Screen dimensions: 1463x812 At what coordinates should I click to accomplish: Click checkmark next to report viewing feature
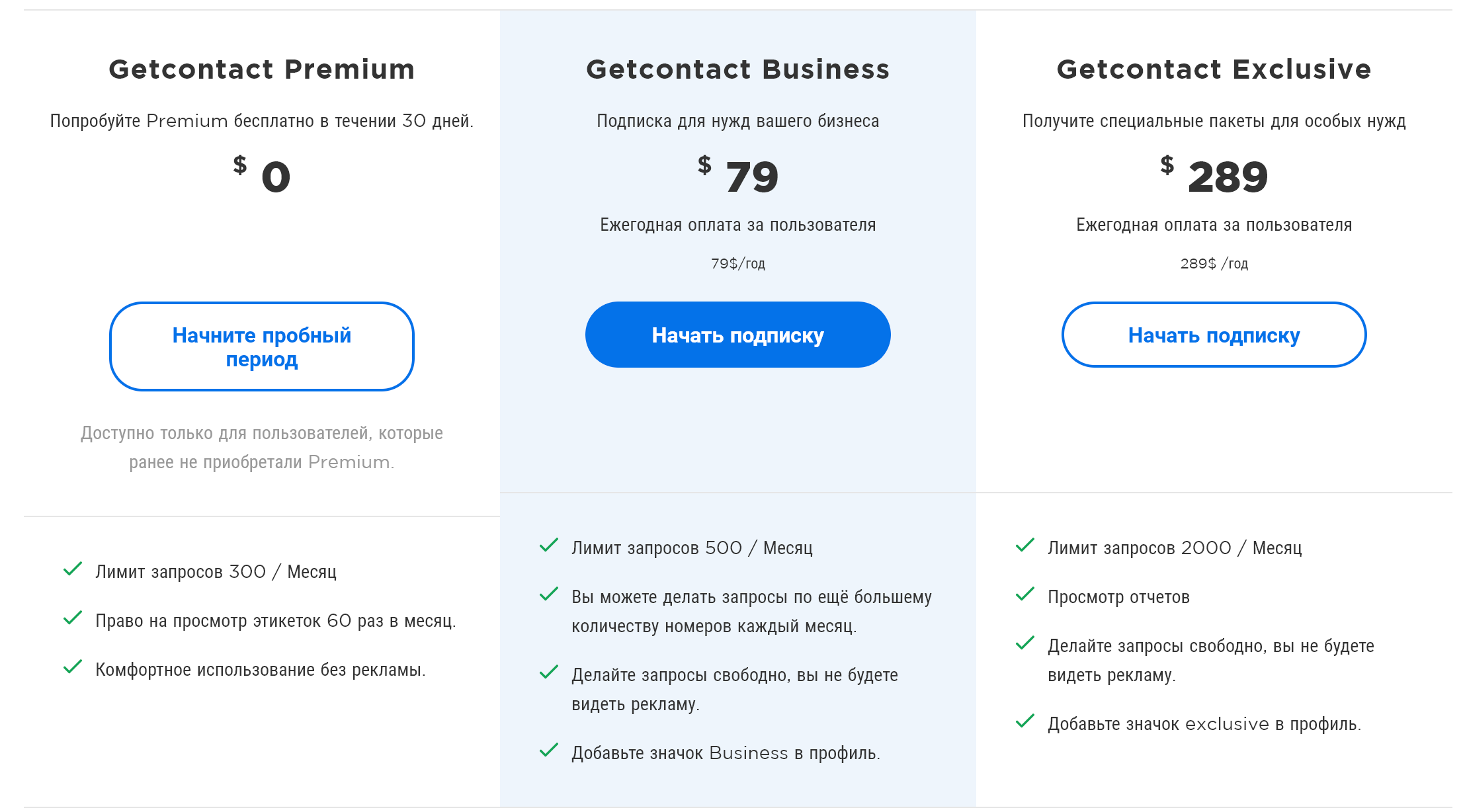1025,594
